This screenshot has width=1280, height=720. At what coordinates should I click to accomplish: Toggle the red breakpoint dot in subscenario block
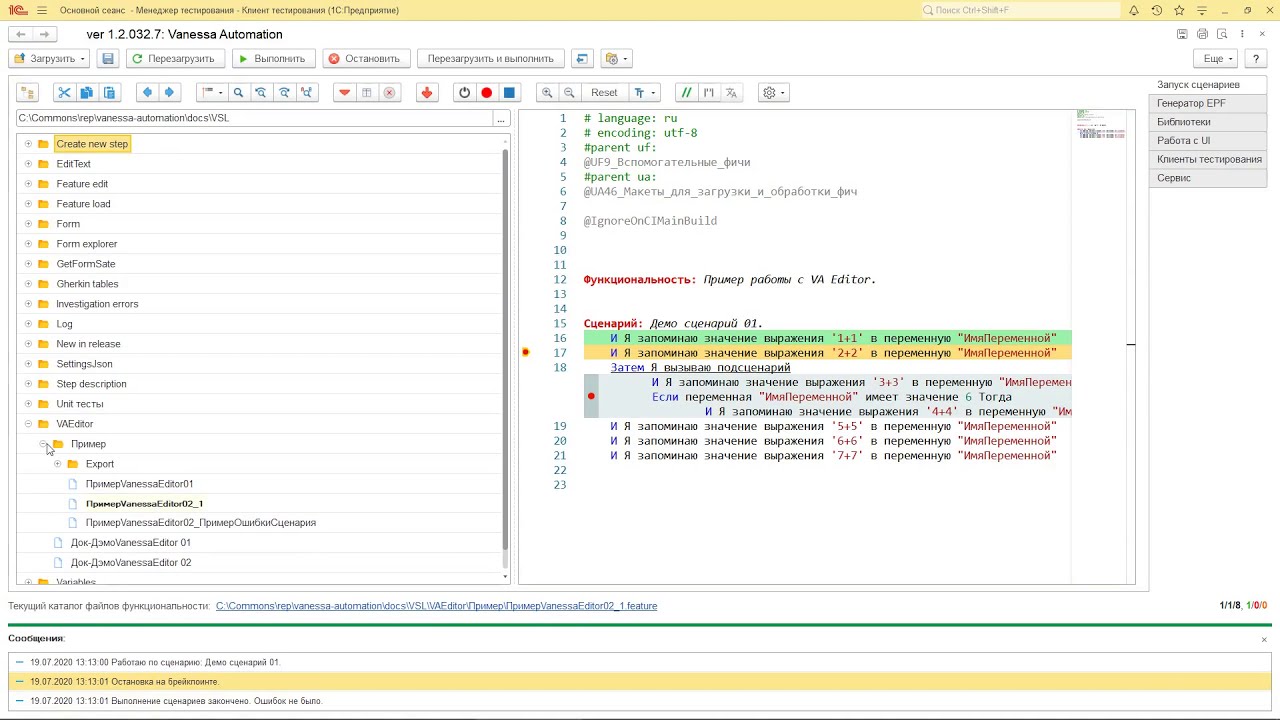pyautogui.click(x=591, y=397)
